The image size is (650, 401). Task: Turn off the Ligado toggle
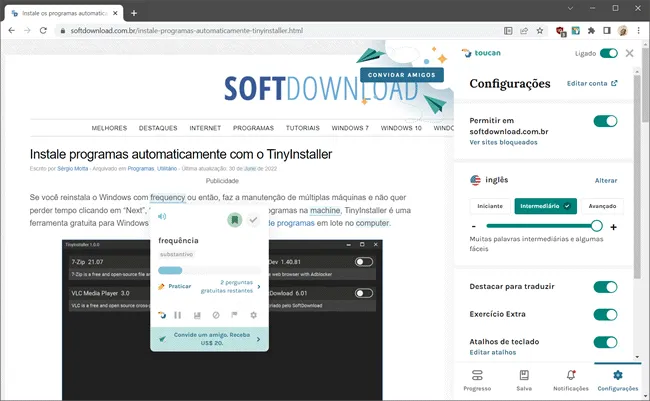pos(609,53)
